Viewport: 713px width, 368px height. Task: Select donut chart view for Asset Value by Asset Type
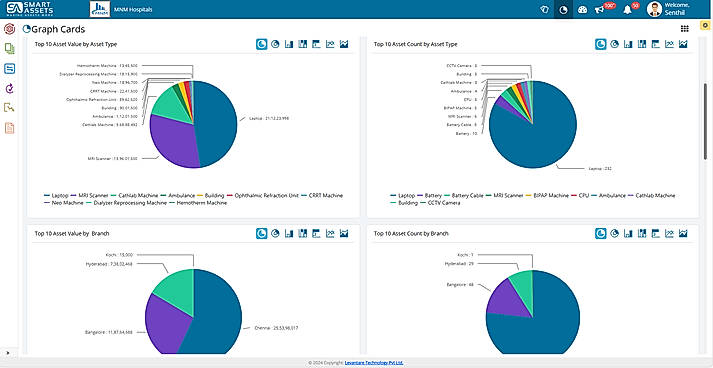275,44
